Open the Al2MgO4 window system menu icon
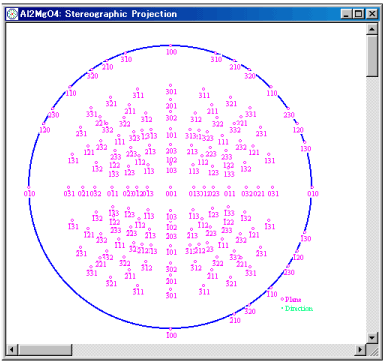 [x=12, y=14]
